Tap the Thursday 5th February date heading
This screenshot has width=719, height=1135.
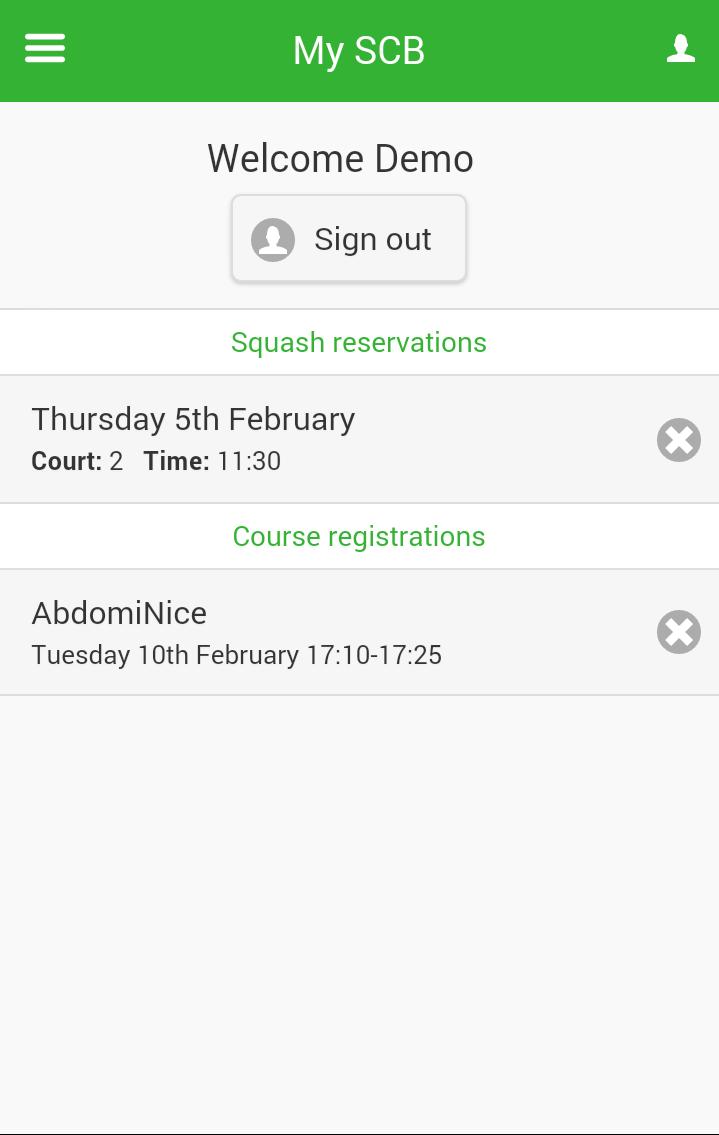[193, 419]
